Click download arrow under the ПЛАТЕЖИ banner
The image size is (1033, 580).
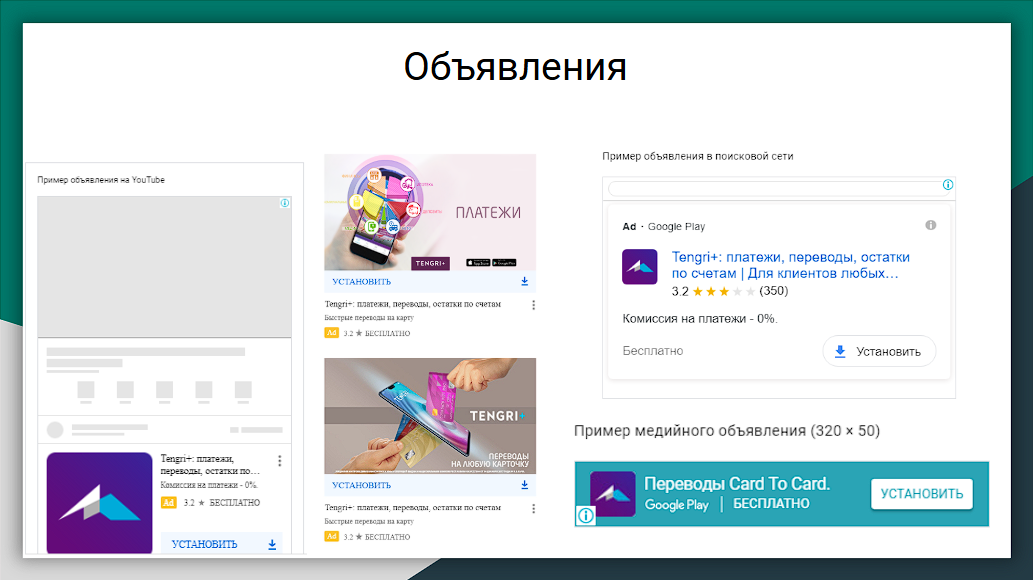[524, 281]
